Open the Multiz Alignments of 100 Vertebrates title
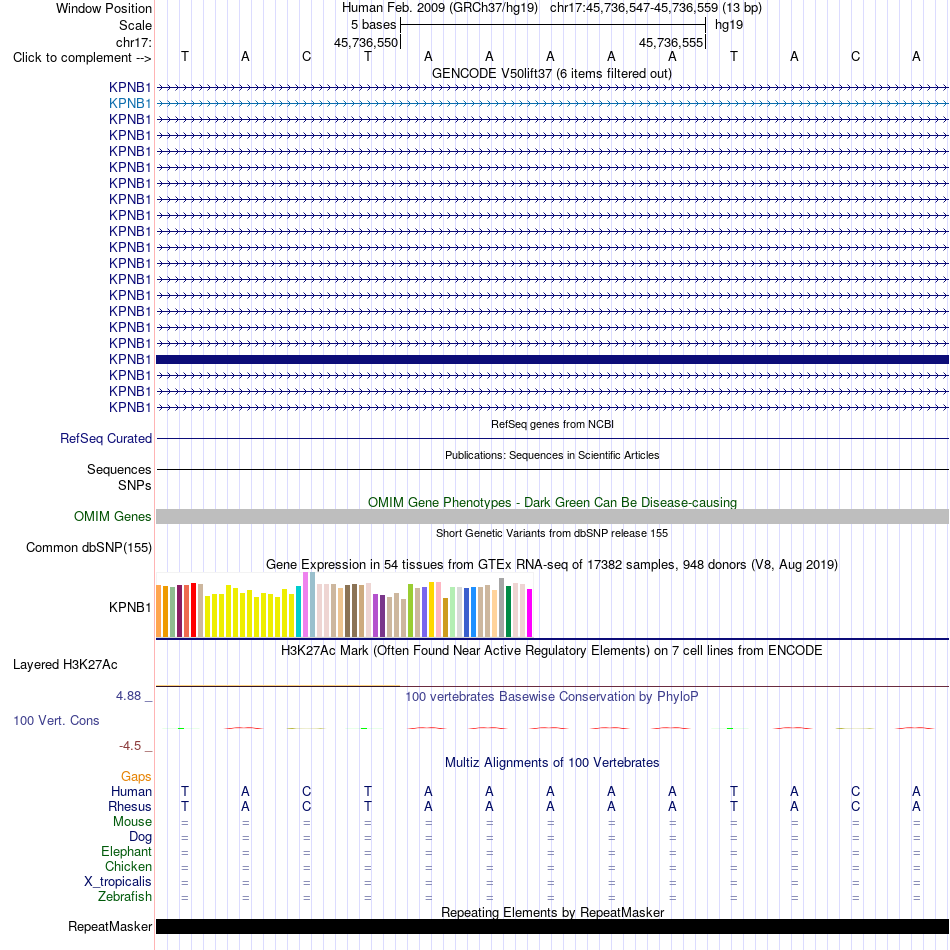 coord(552,763)
